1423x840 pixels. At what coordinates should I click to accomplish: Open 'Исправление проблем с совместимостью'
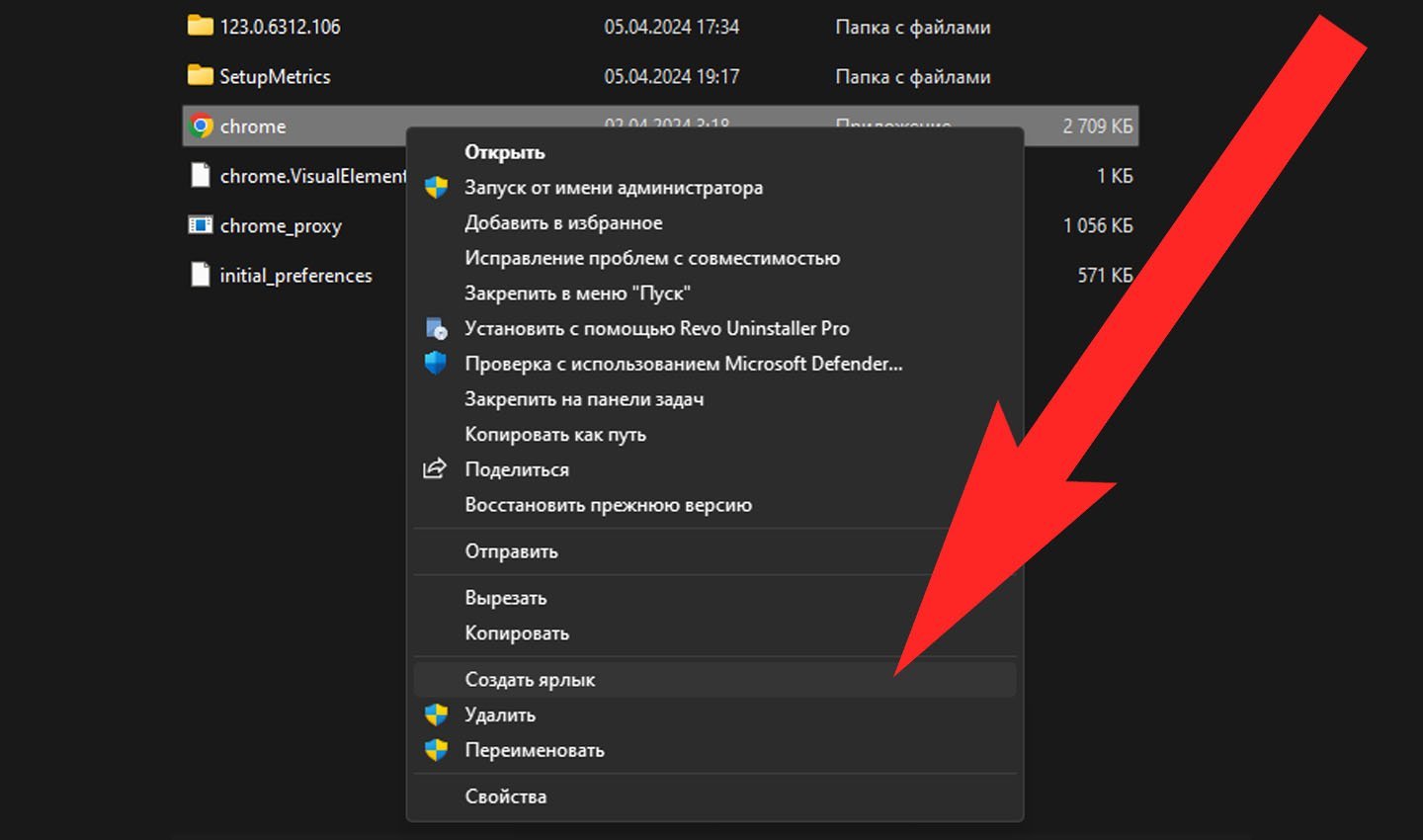(652, 258)
